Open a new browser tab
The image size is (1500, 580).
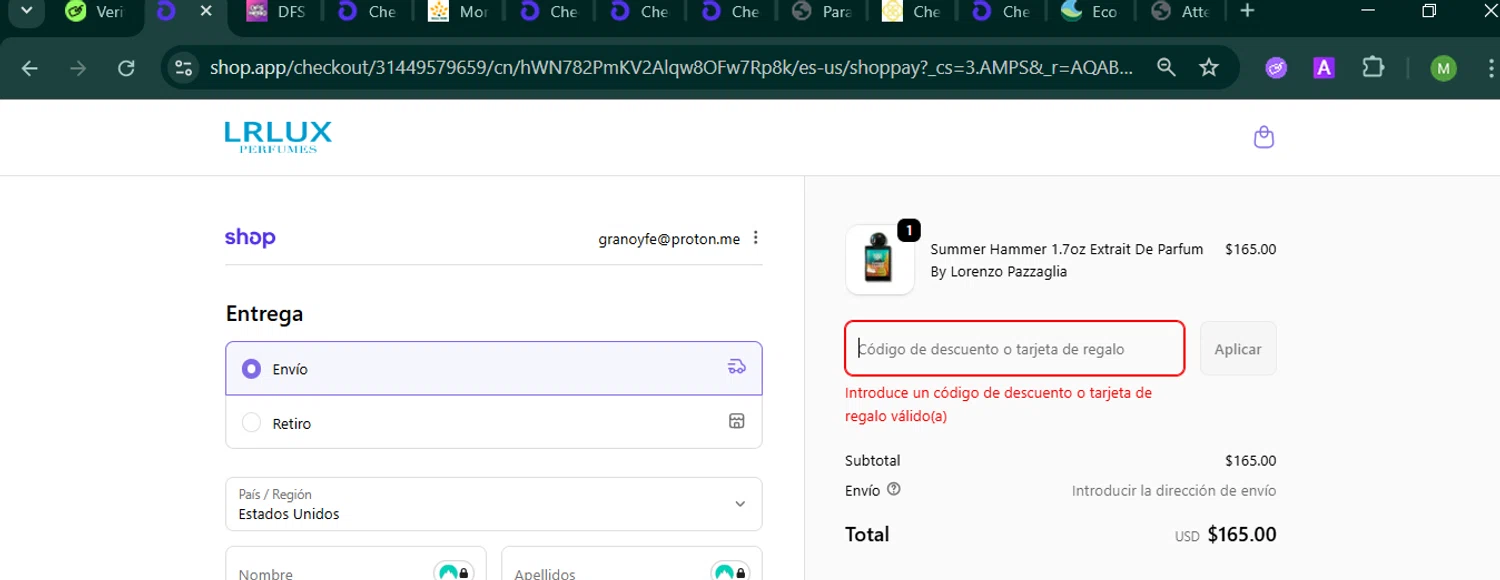click(1247, 11)
